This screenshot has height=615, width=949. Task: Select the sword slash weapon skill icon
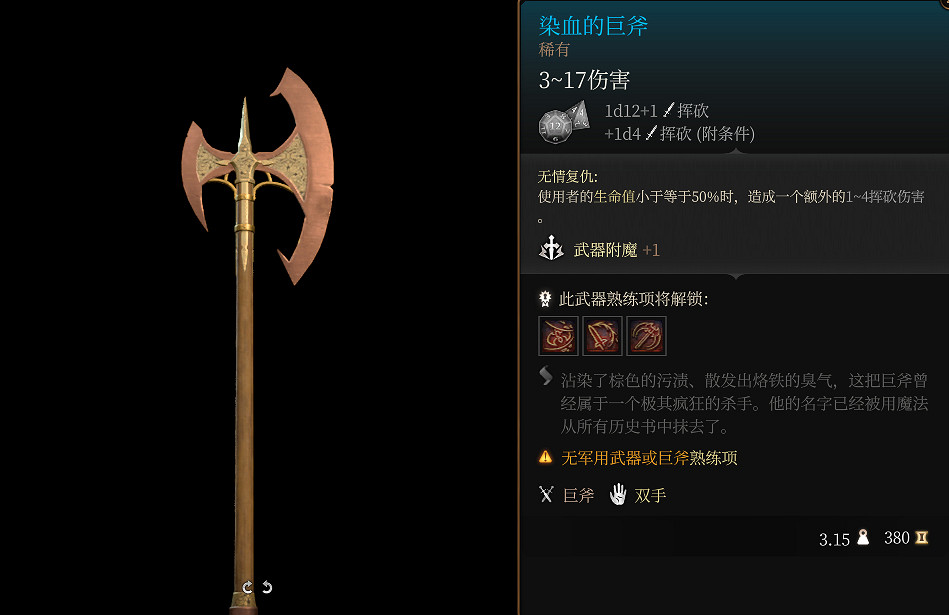602,335
